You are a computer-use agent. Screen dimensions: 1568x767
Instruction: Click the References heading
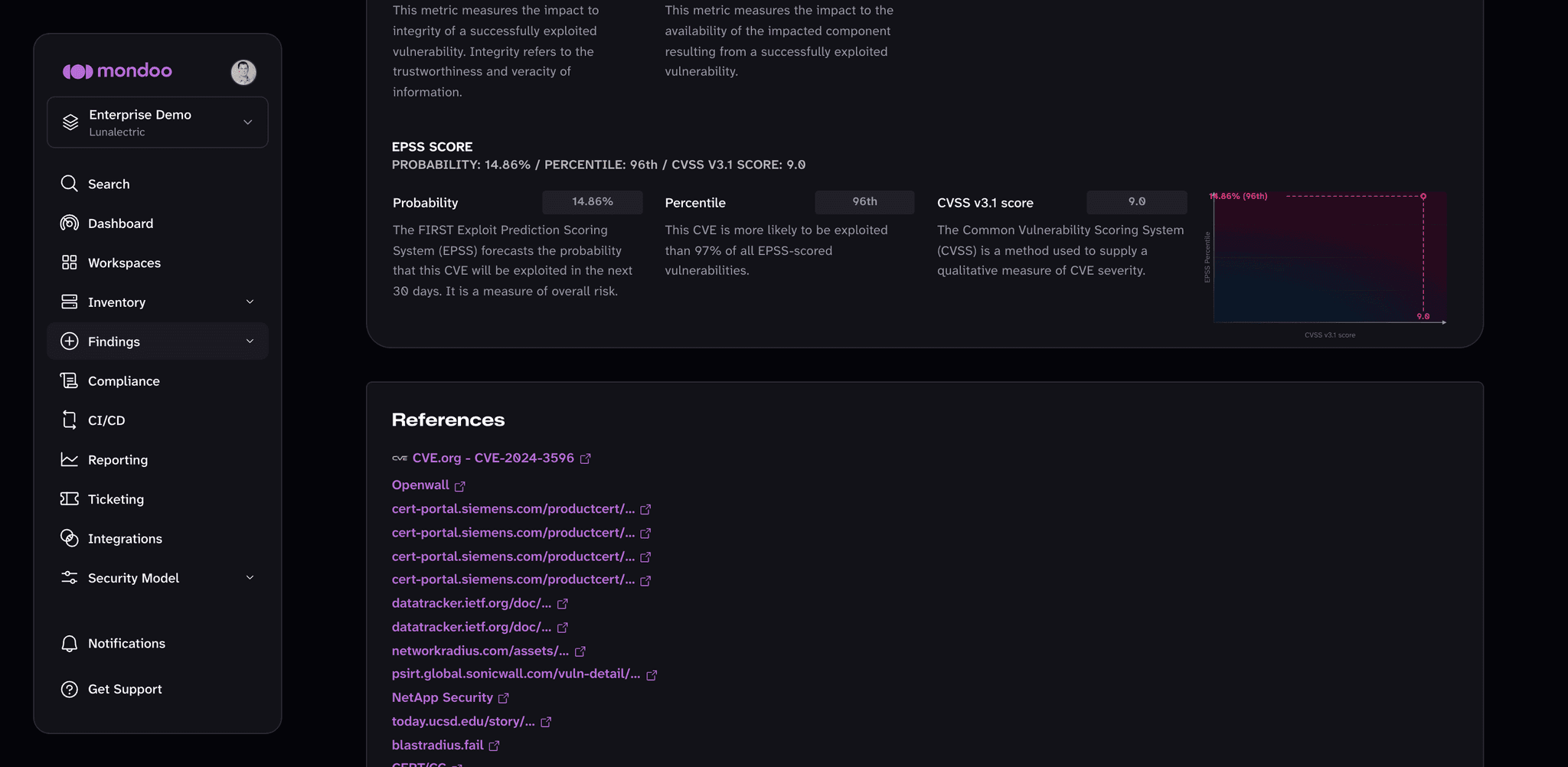point(448,419)
